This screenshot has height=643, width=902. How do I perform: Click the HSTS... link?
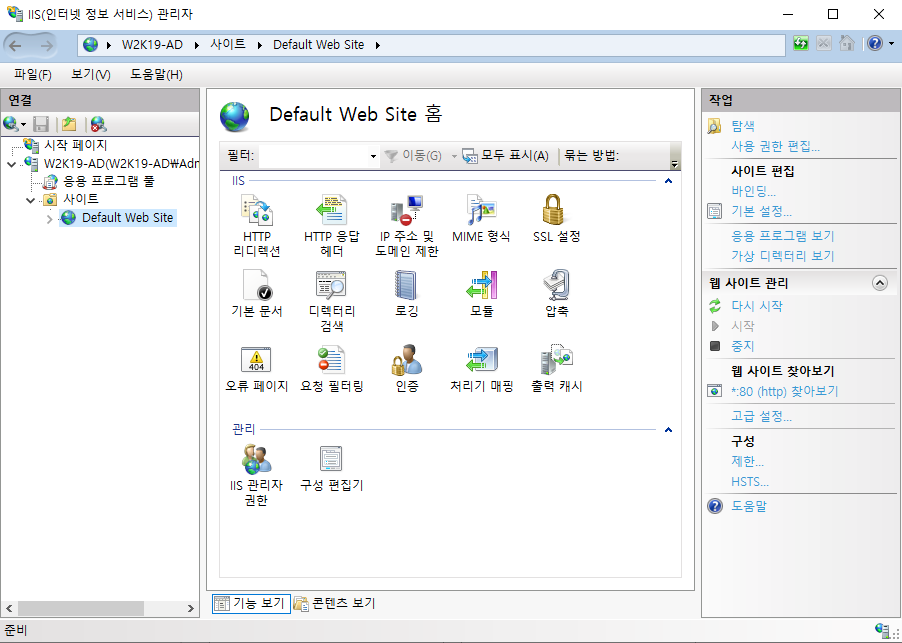[750, 481]
